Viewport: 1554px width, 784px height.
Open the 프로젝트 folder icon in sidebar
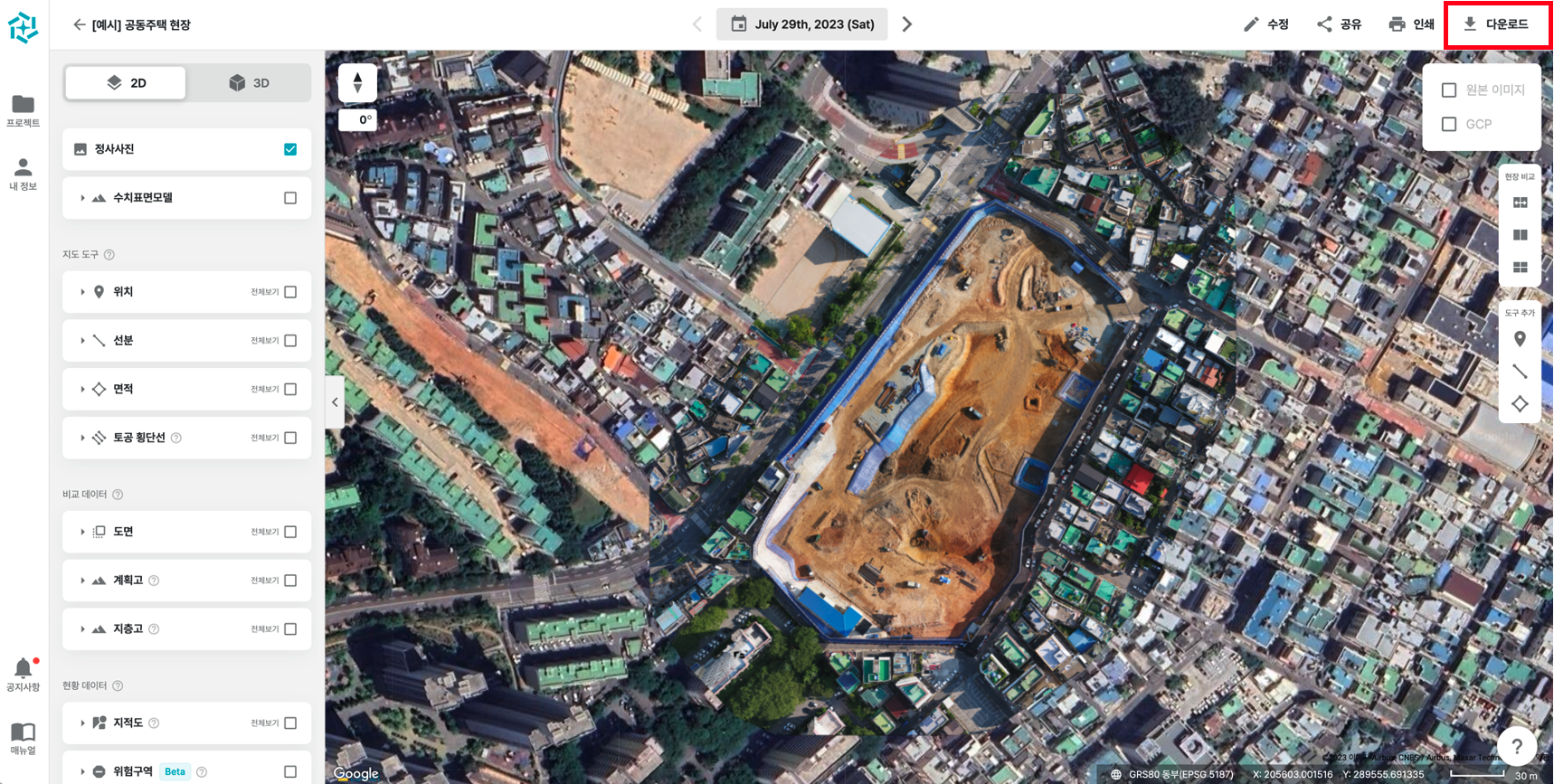click(24, 105)
